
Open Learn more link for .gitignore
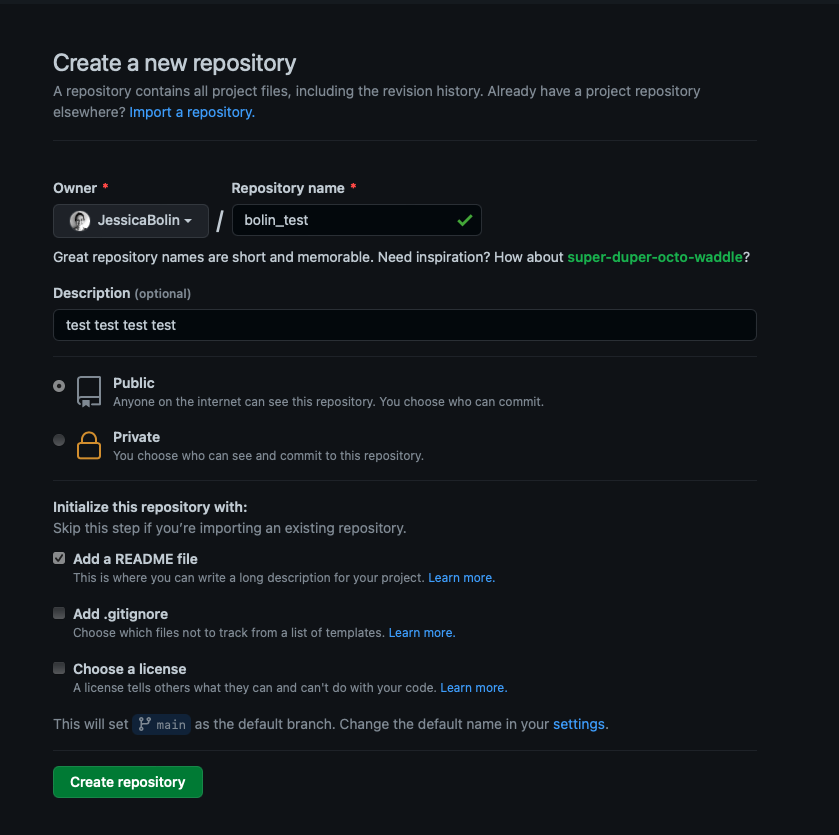[x=421, y=633]
